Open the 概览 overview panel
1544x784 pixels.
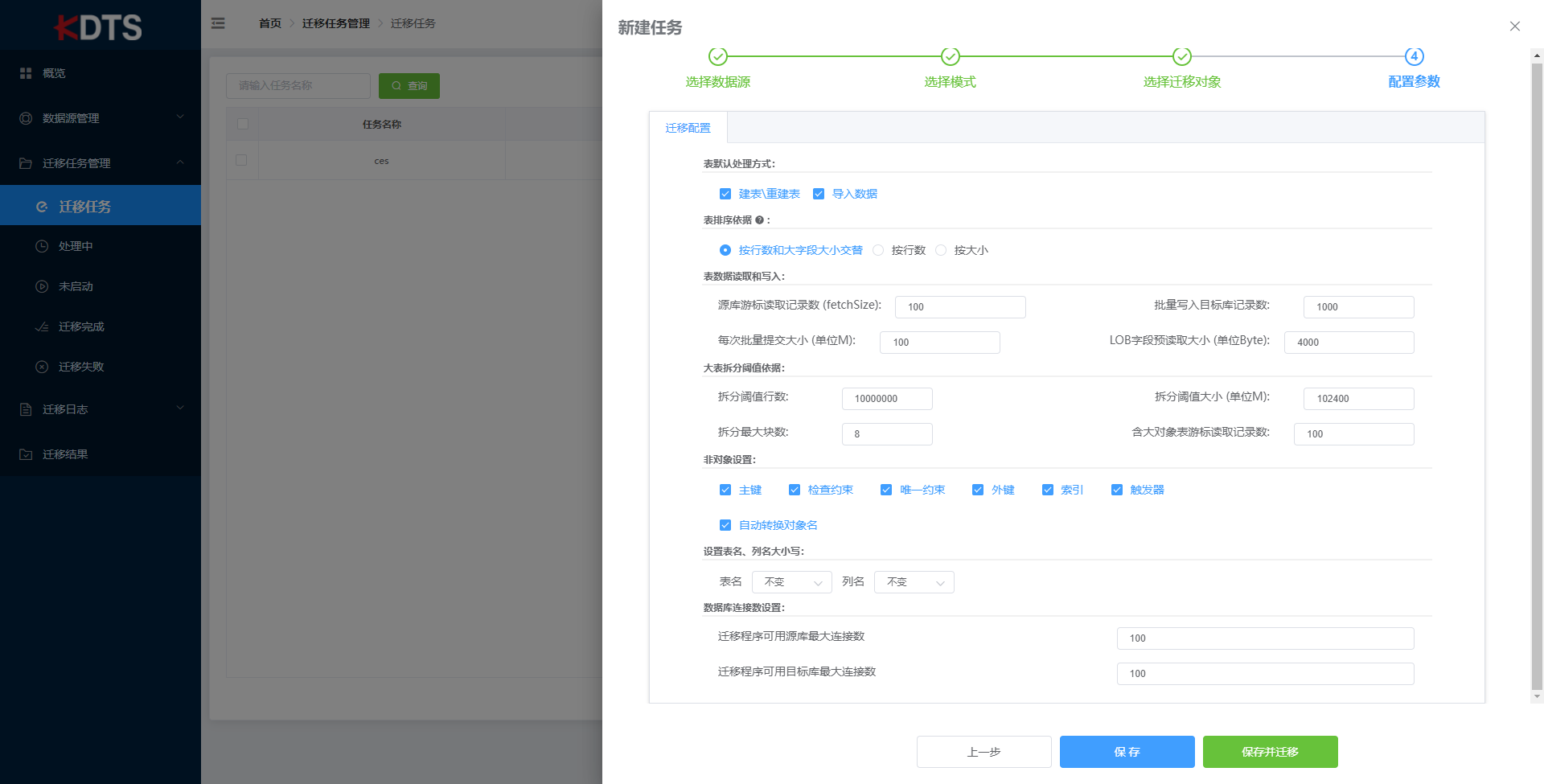click(x=54, y=72)
